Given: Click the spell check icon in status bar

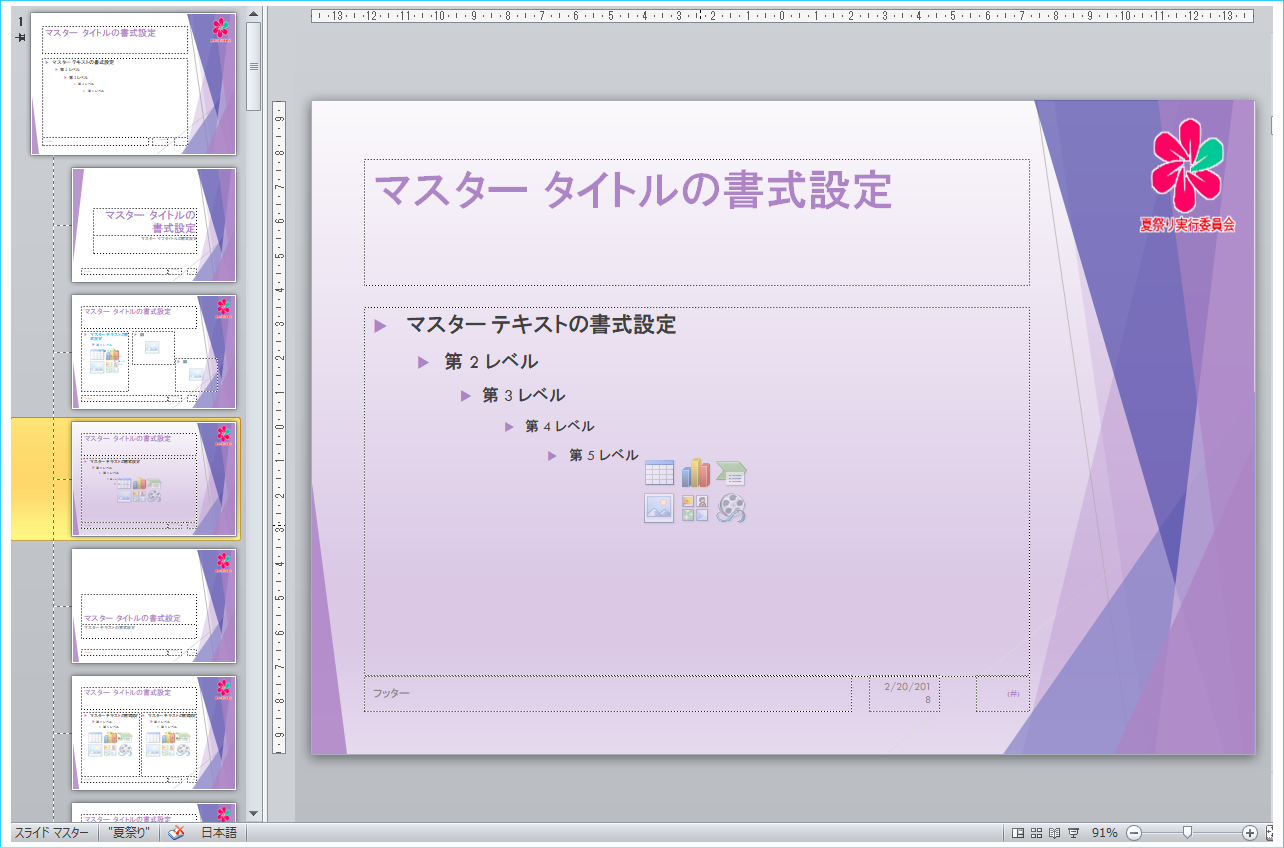Looking at the screenshot, I should click(176, 833).
